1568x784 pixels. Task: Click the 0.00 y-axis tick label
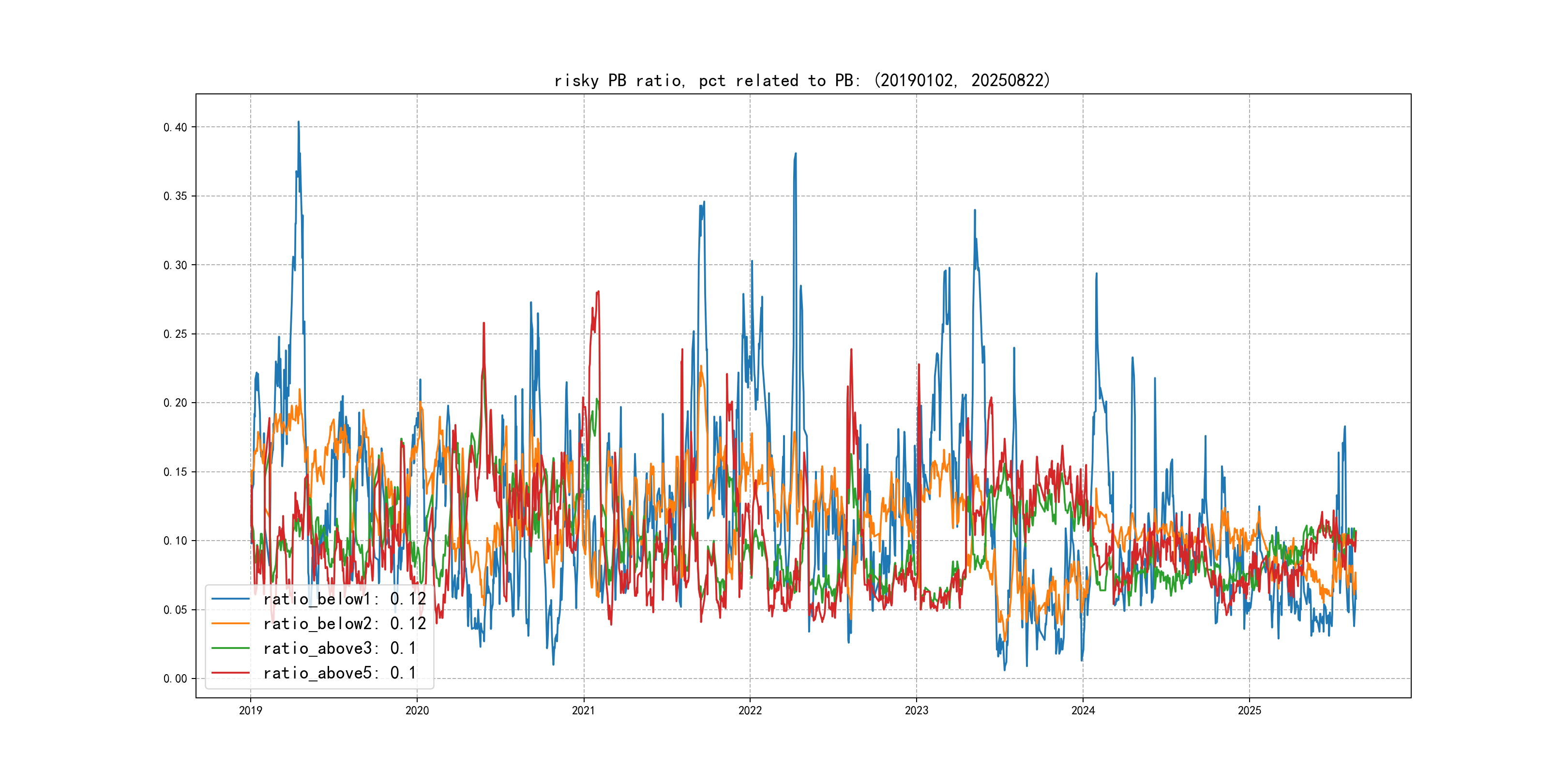175,678
